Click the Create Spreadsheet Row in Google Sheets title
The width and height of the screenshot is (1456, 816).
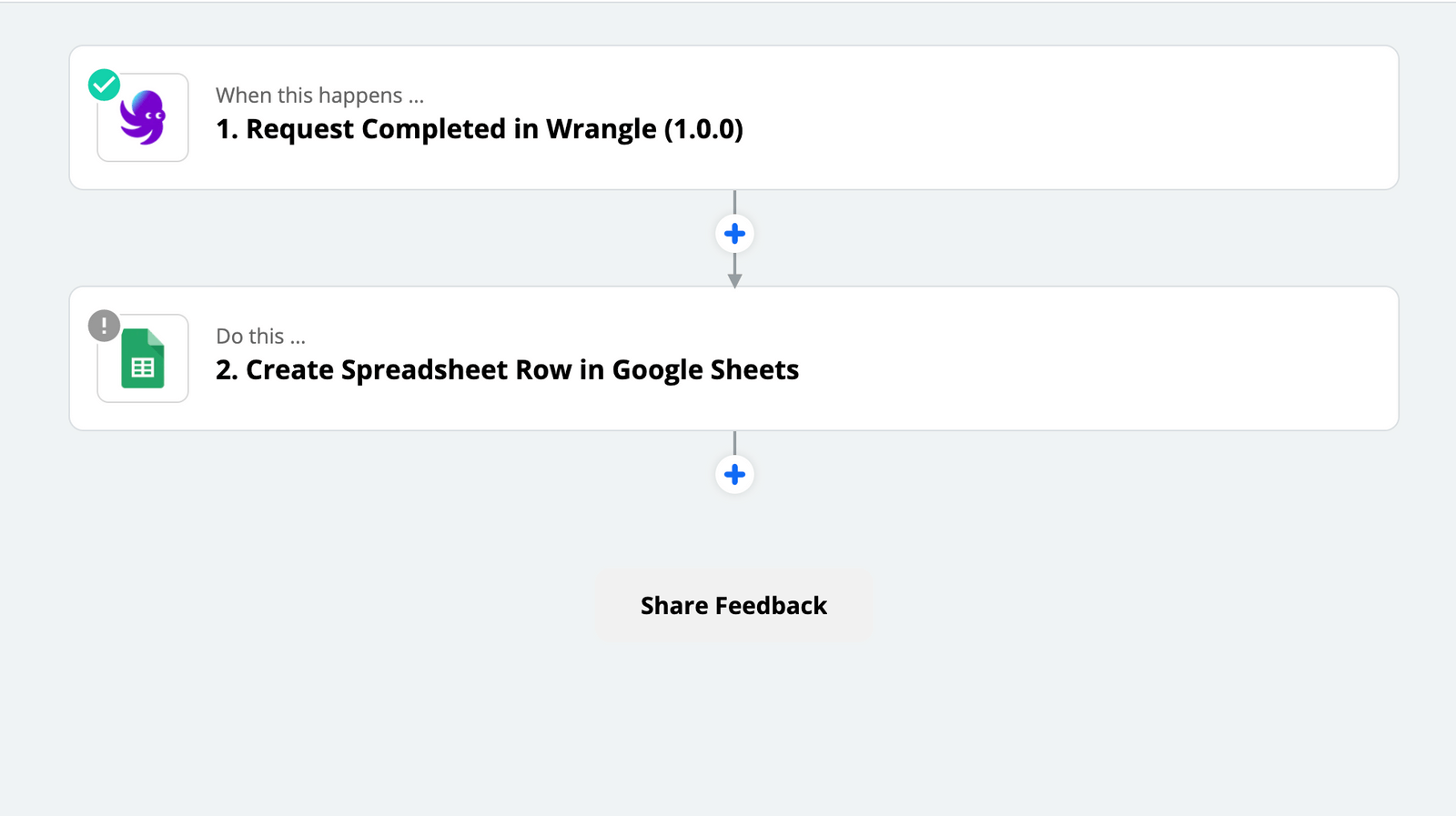pos(507,369)
